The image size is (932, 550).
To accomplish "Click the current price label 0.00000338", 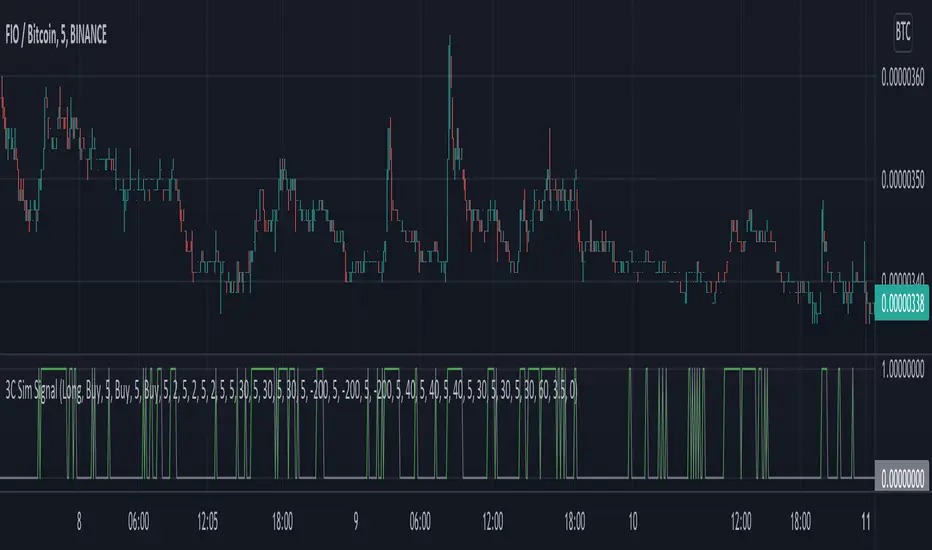I will coord(902,304).
